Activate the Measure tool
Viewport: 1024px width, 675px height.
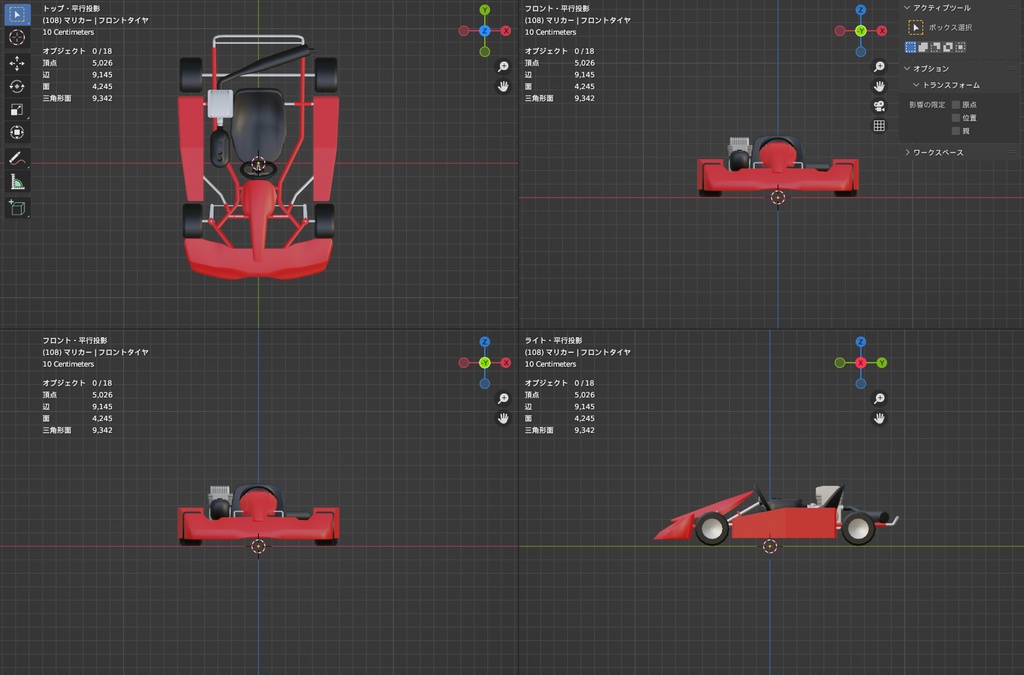tap(17, 182)
